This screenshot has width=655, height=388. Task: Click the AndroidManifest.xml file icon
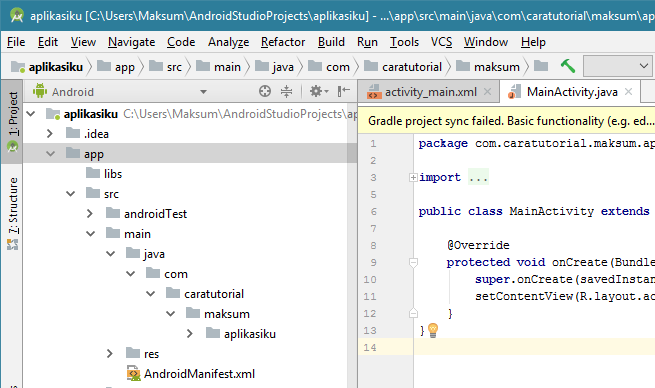tap(133, 374)
